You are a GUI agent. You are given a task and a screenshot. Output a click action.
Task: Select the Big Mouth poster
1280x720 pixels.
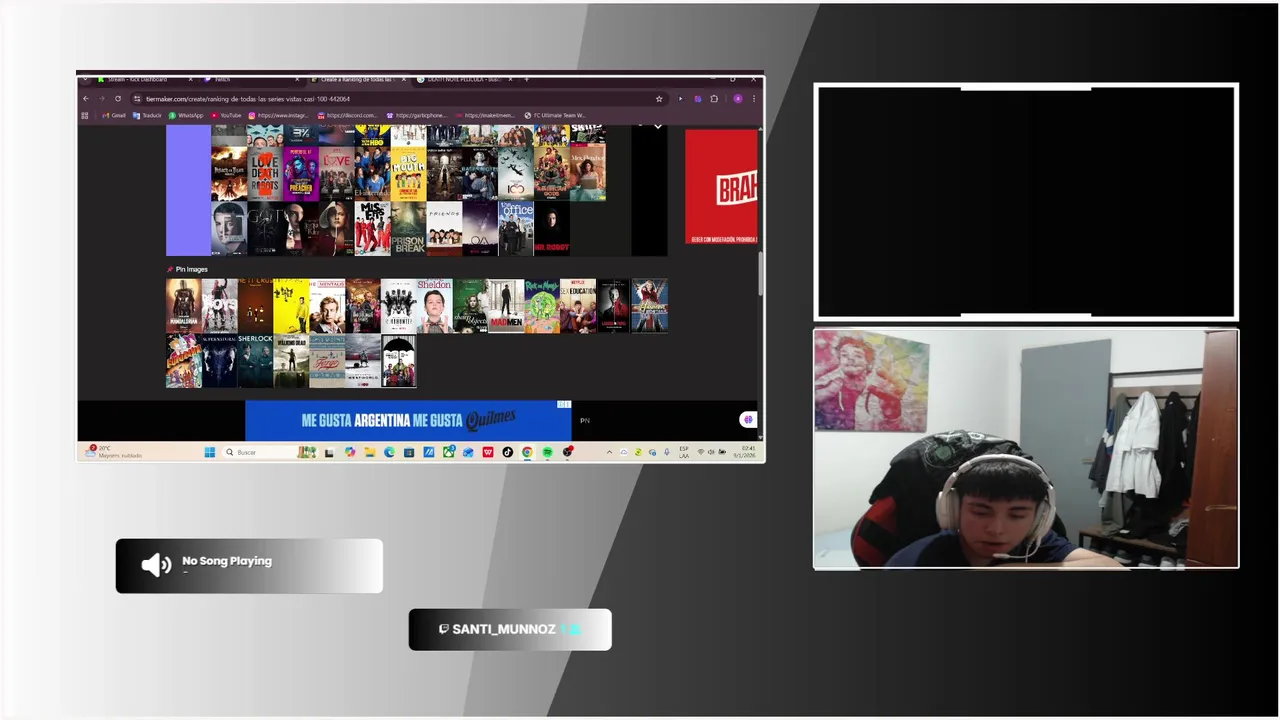(x=408, y=174)
